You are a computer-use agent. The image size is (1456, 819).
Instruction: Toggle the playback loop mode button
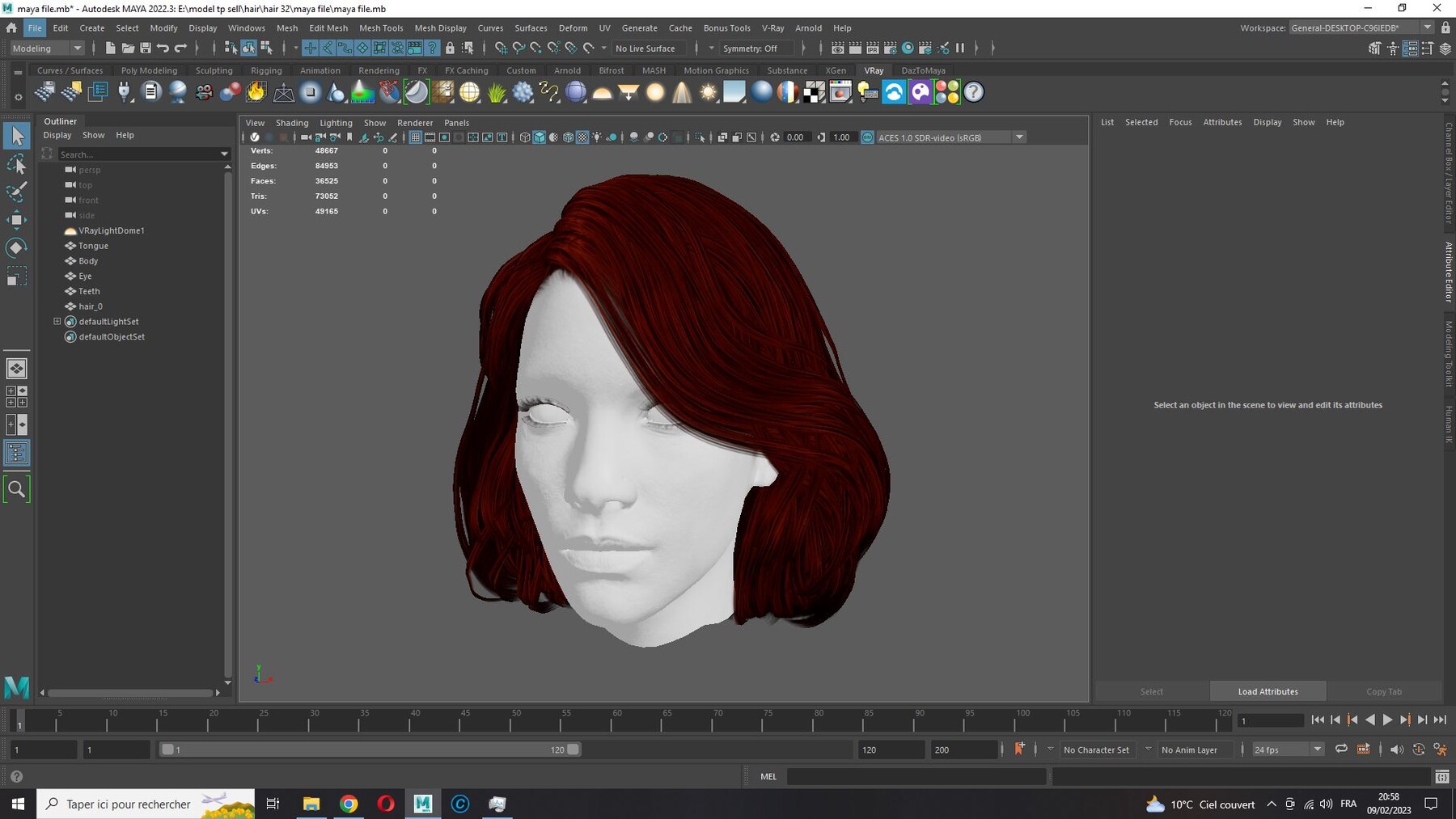click(x=1341, y=749)
